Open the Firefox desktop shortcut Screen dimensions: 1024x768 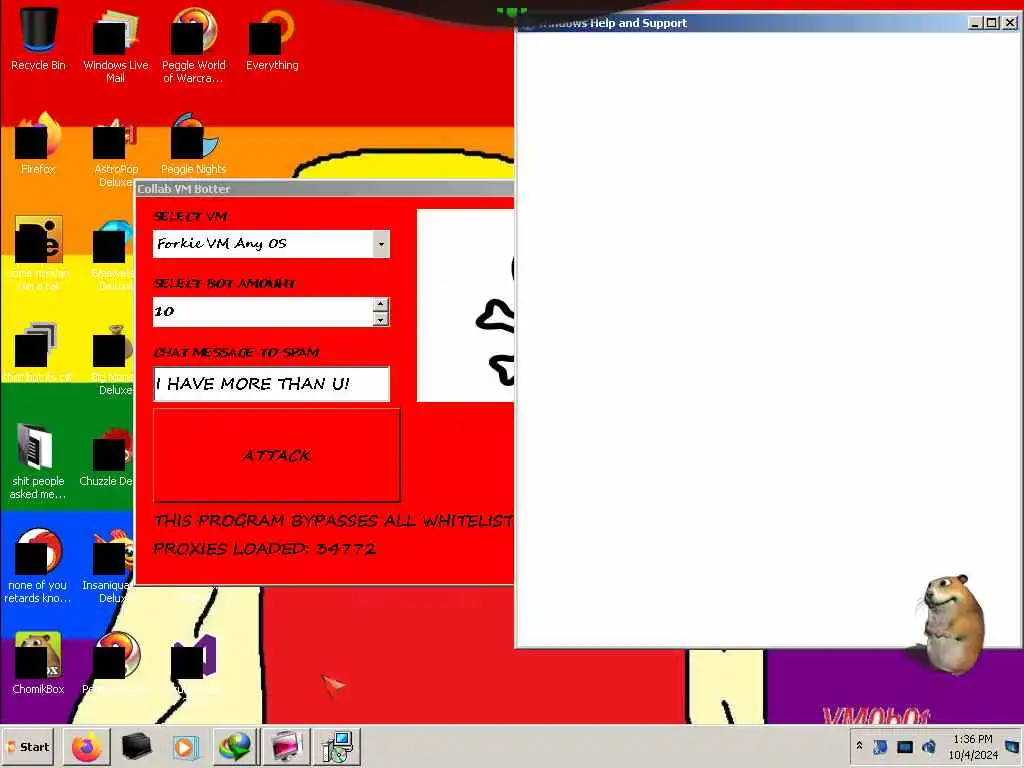pyautogui.click(x=38, y=144)
